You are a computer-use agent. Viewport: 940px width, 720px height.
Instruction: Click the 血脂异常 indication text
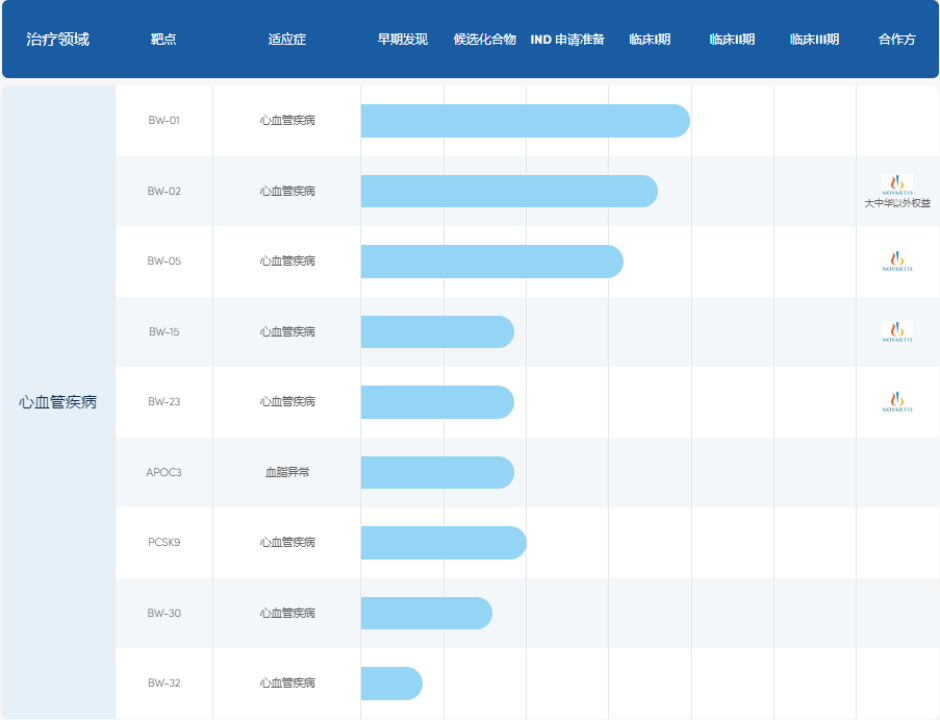287,472
